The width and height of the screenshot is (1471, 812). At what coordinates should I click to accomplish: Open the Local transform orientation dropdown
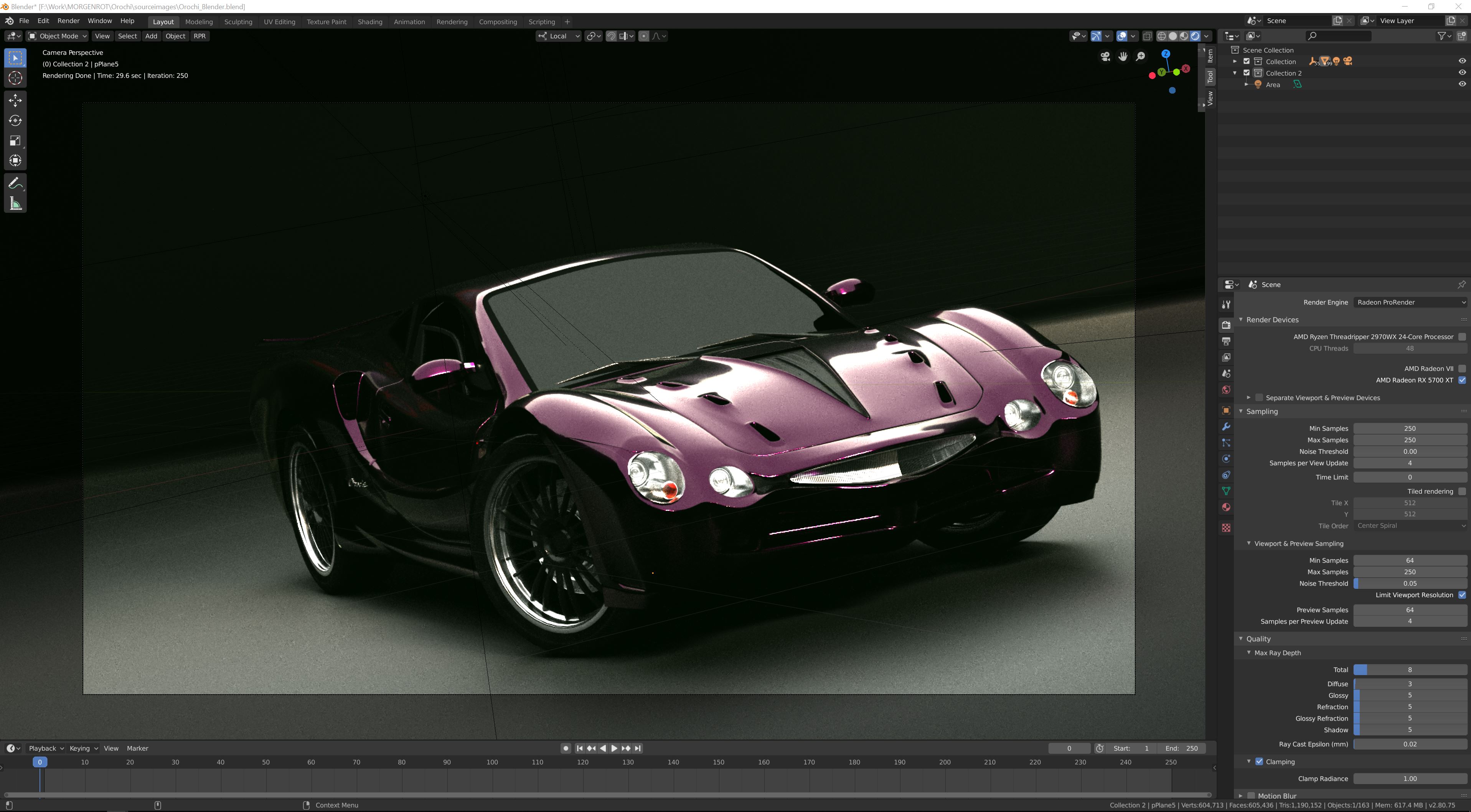559,36
